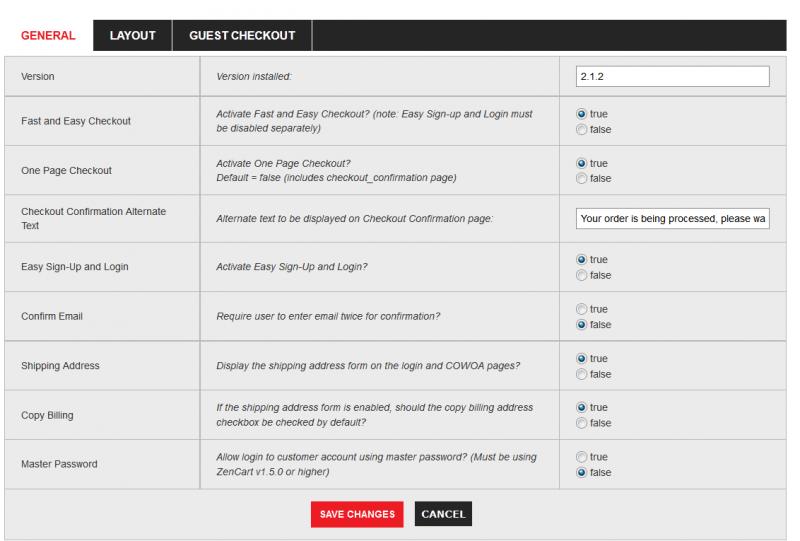Viewport: 800px width, 541px height.
Task: Set Fast and Easy Checkout to true
Action: coord(581,114)
